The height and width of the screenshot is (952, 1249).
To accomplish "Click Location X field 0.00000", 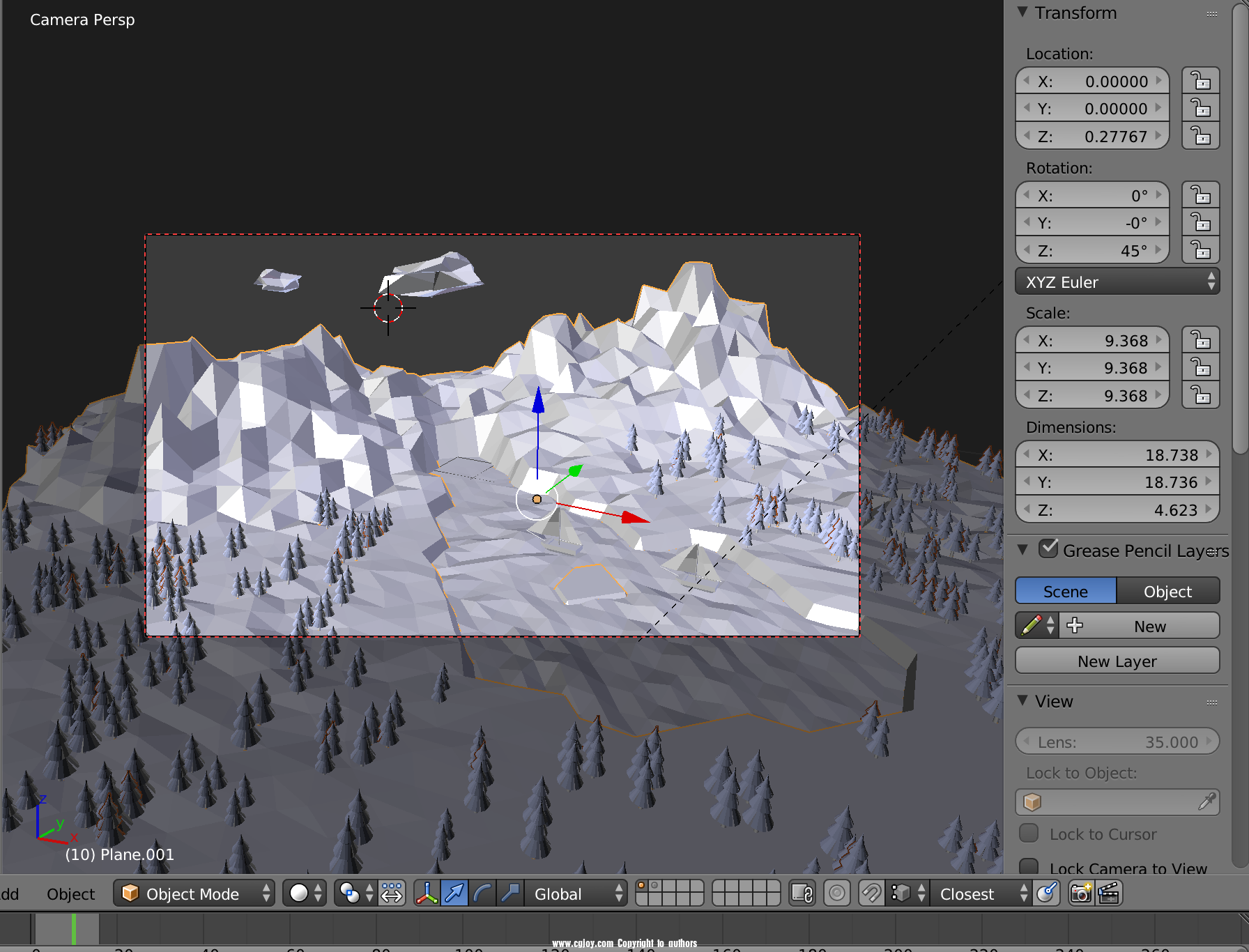I will click(1092, 81).
